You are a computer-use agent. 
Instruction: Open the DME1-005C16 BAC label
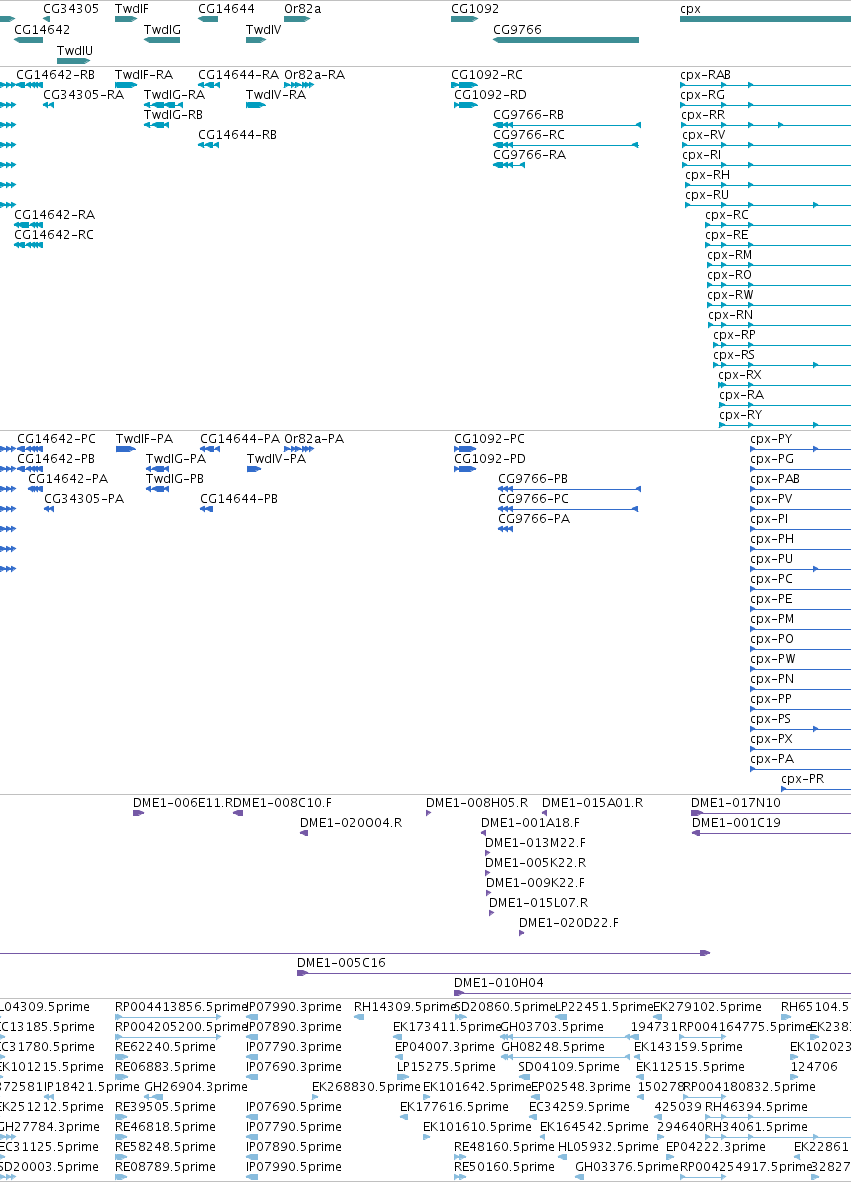click(341, 963)
